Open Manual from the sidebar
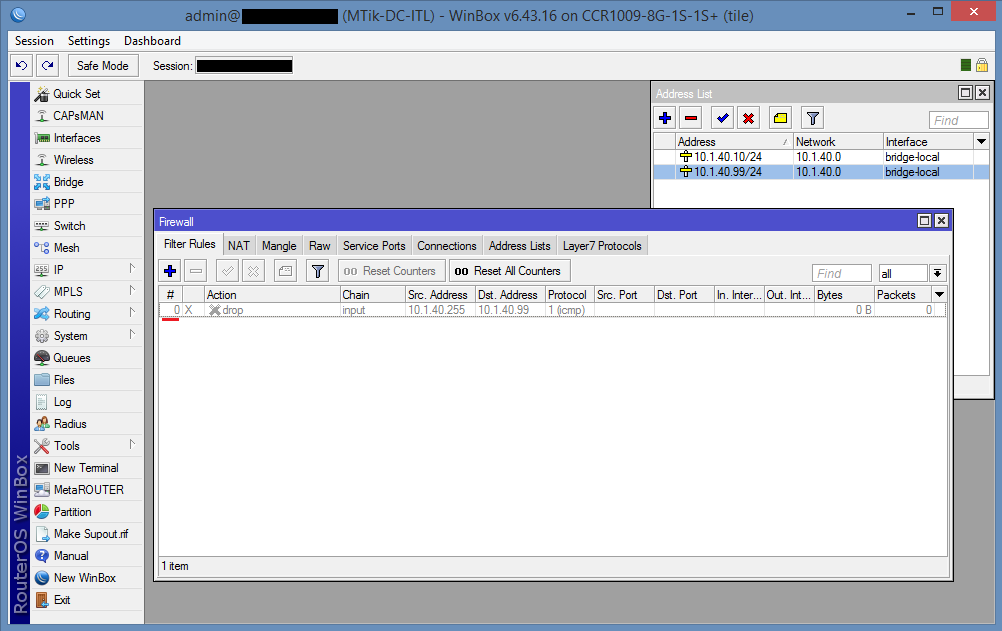Screen dimensions: 1002x631 pos(87,556)
